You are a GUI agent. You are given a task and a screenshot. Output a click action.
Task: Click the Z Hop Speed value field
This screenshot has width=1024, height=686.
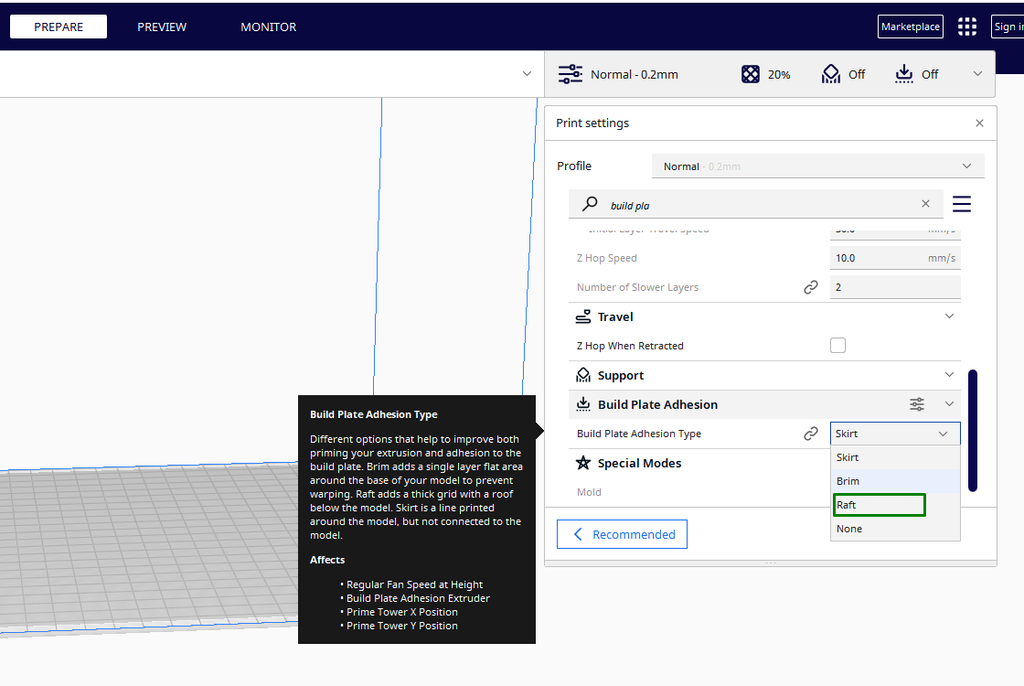[895, 258]
